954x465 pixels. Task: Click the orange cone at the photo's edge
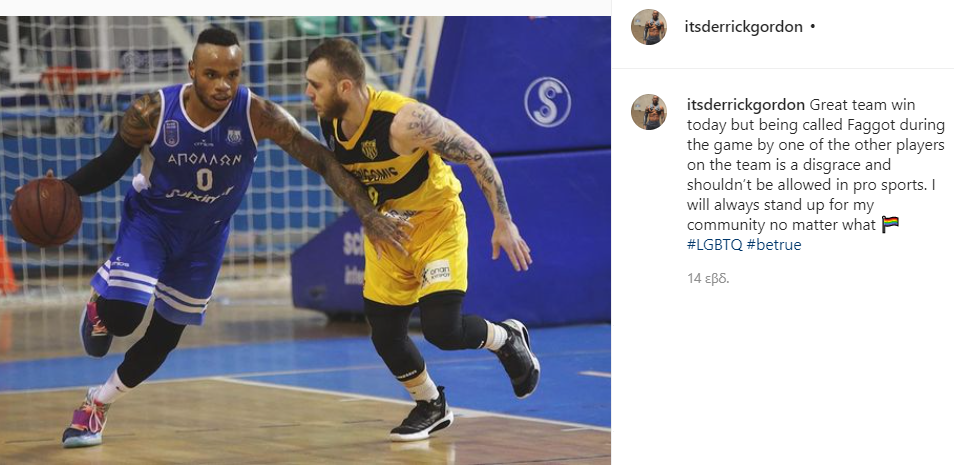[7, 265]
